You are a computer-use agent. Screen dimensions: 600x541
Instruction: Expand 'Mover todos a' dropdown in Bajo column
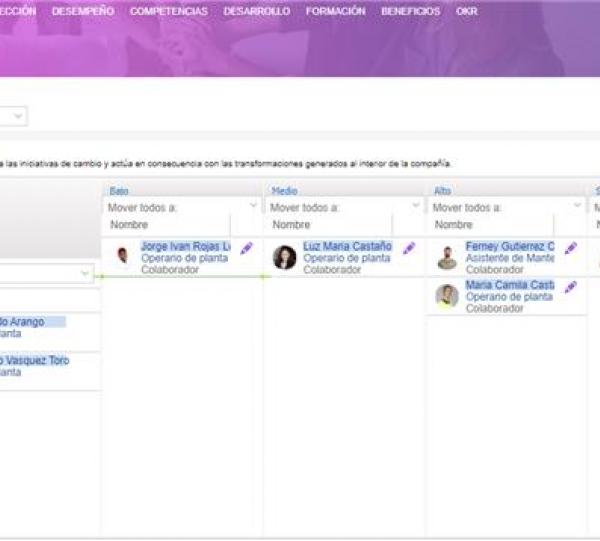click(253, 207)
